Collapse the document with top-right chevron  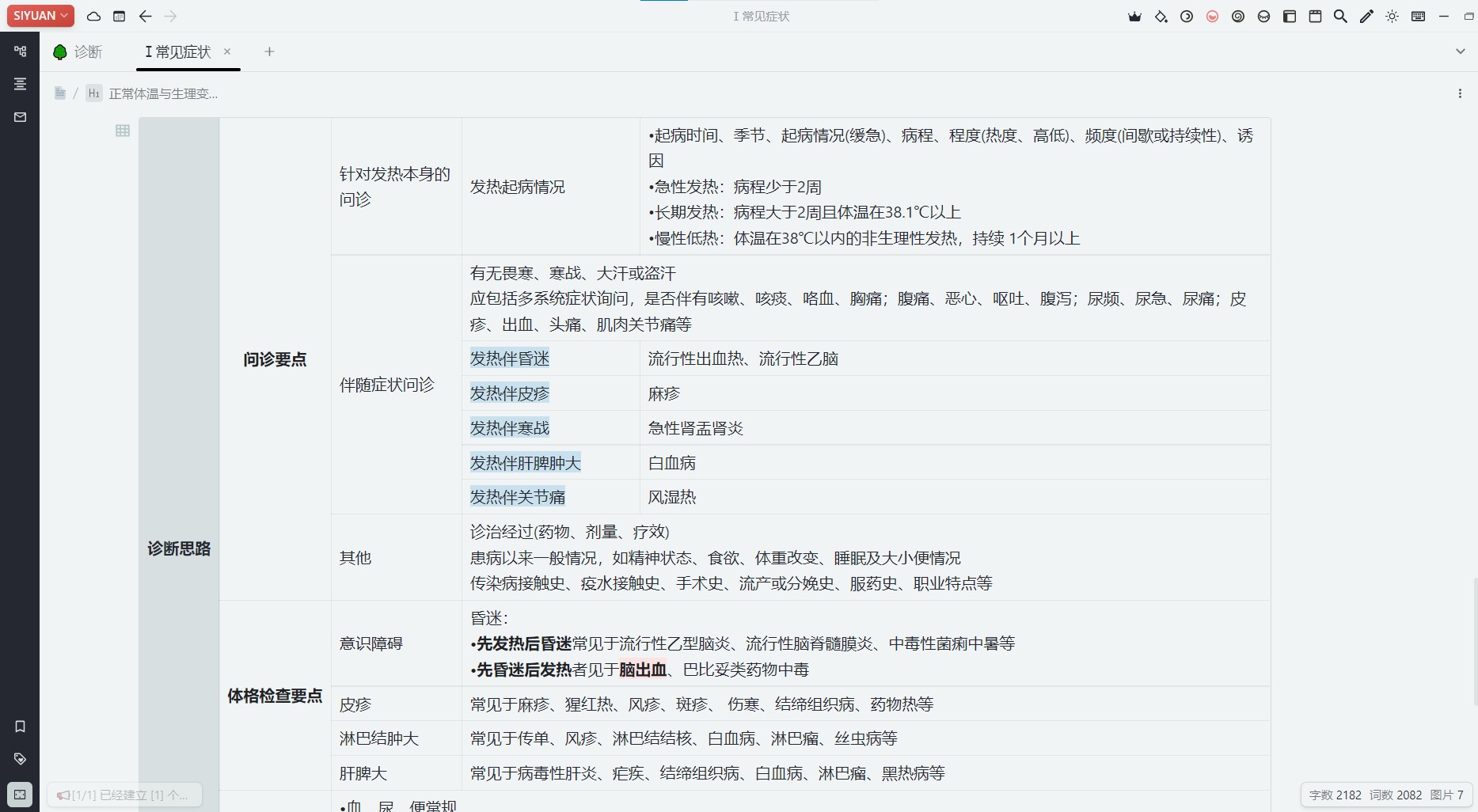[1460, 51]
